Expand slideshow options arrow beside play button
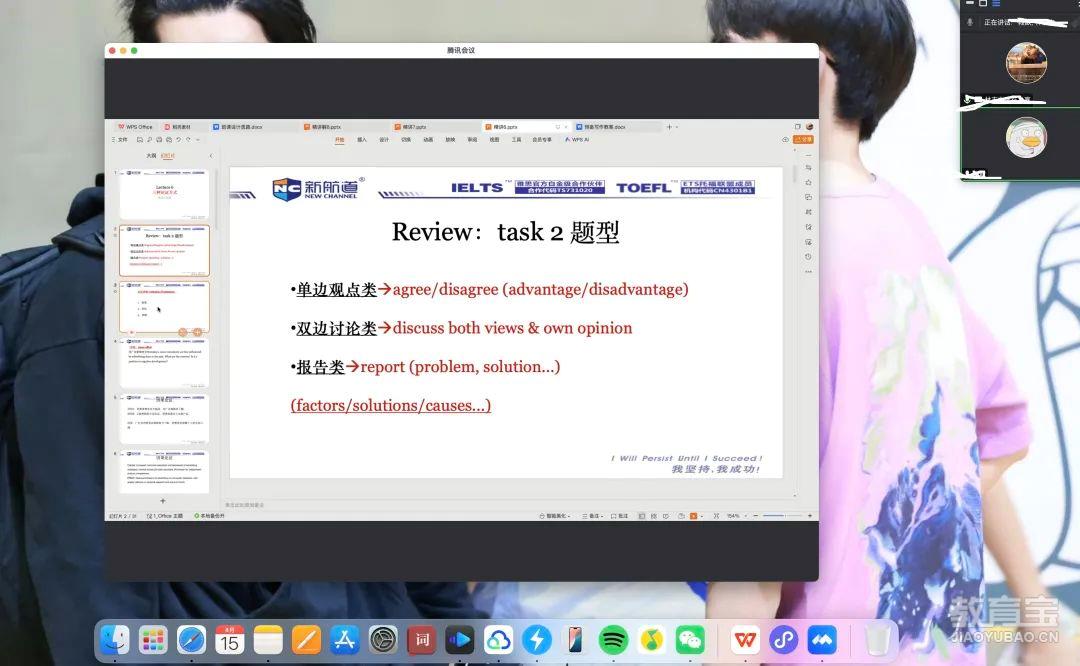The image size is (1080, 666). (x=702, y=516)
